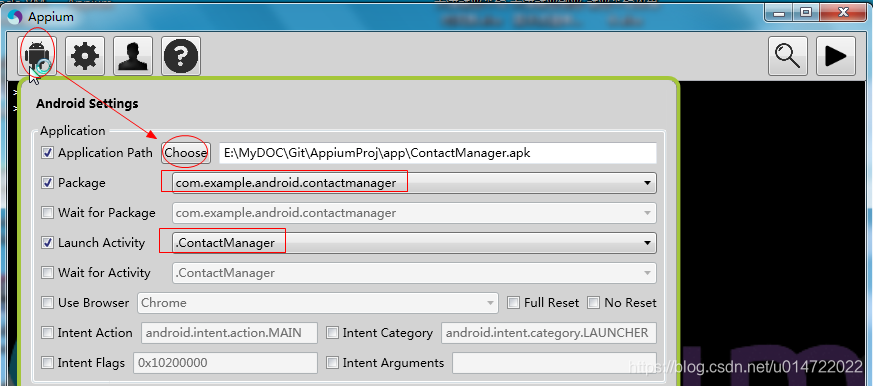
Task: Open Developer Settings person icon
Action: click(133, 56)
